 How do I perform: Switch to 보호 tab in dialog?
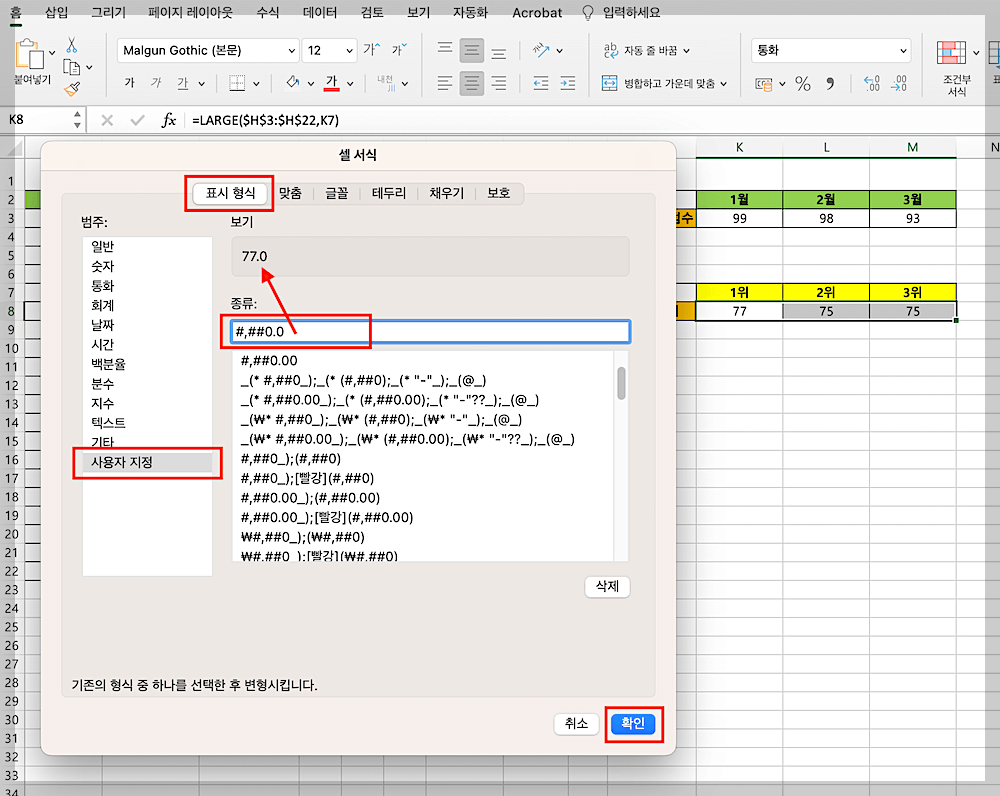click(499, 193)
